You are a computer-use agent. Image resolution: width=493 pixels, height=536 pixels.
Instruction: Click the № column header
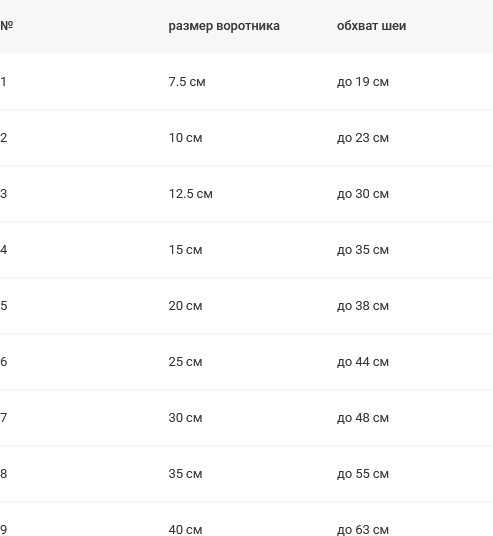[6, 26]
